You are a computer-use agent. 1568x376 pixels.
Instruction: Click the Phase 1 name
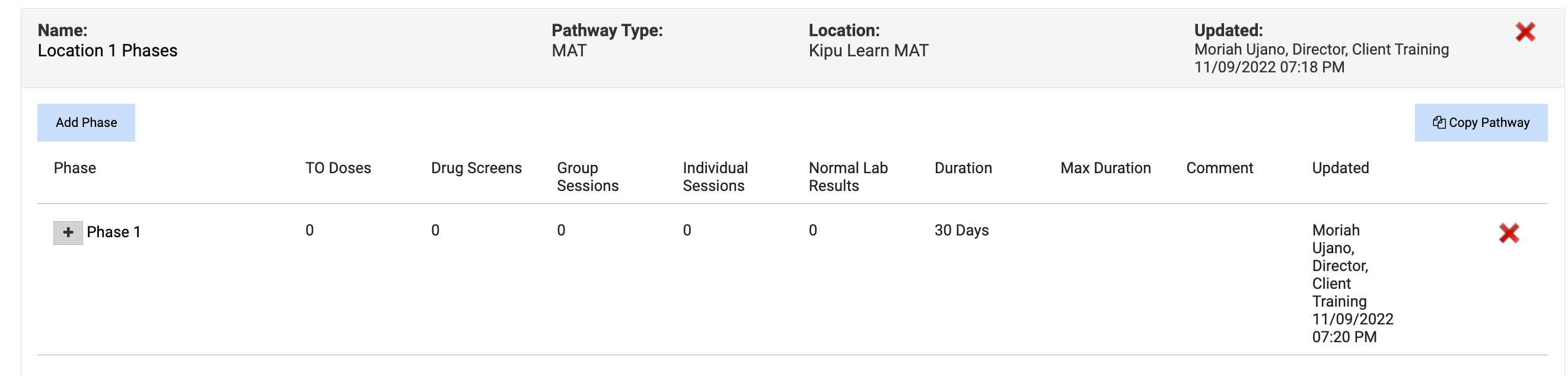coord(113,232)
